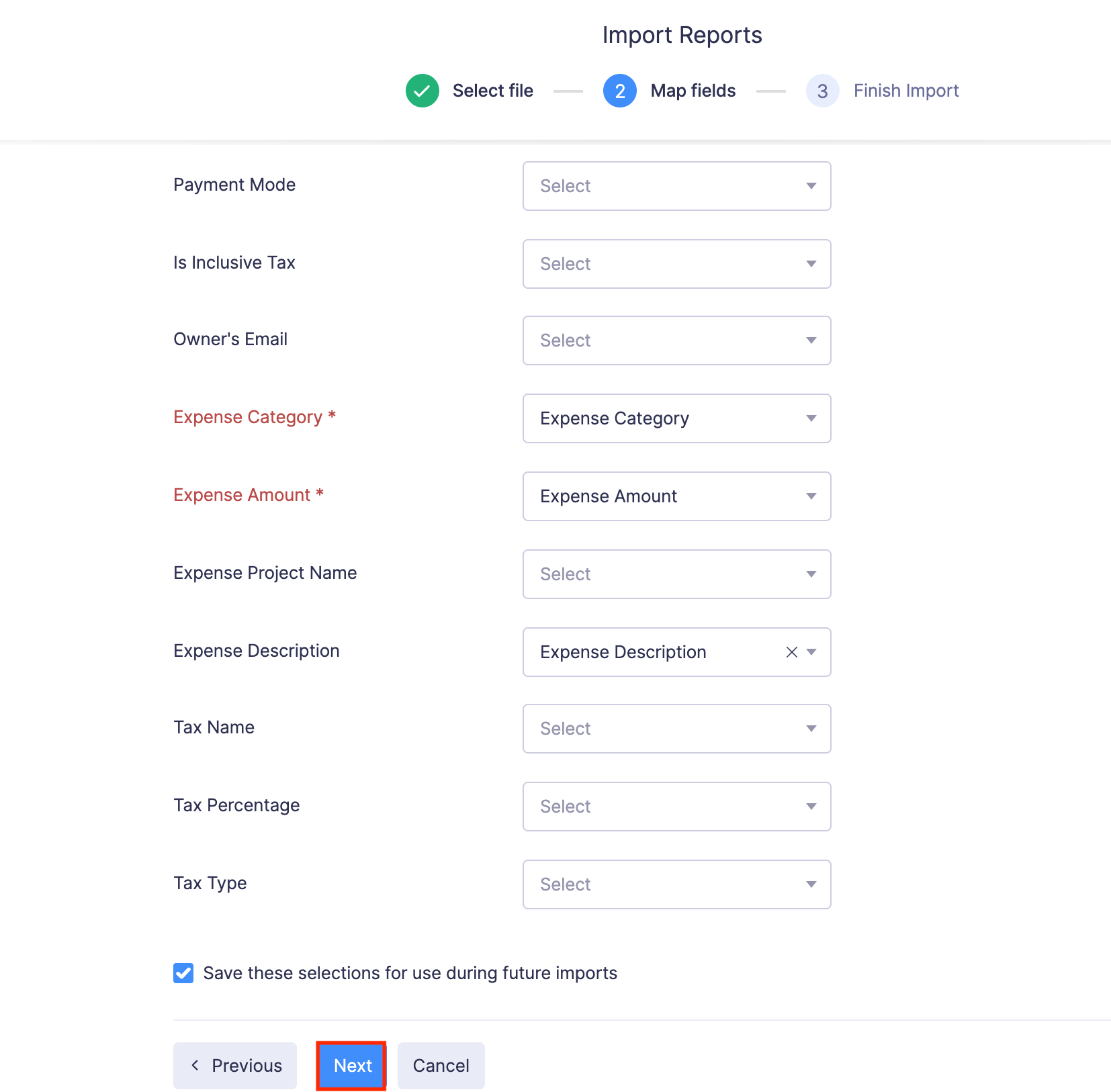Open the Tax Type dropdown
Image resolution: width=1111 pixels, height=1092 pixels.
[676, 884]
